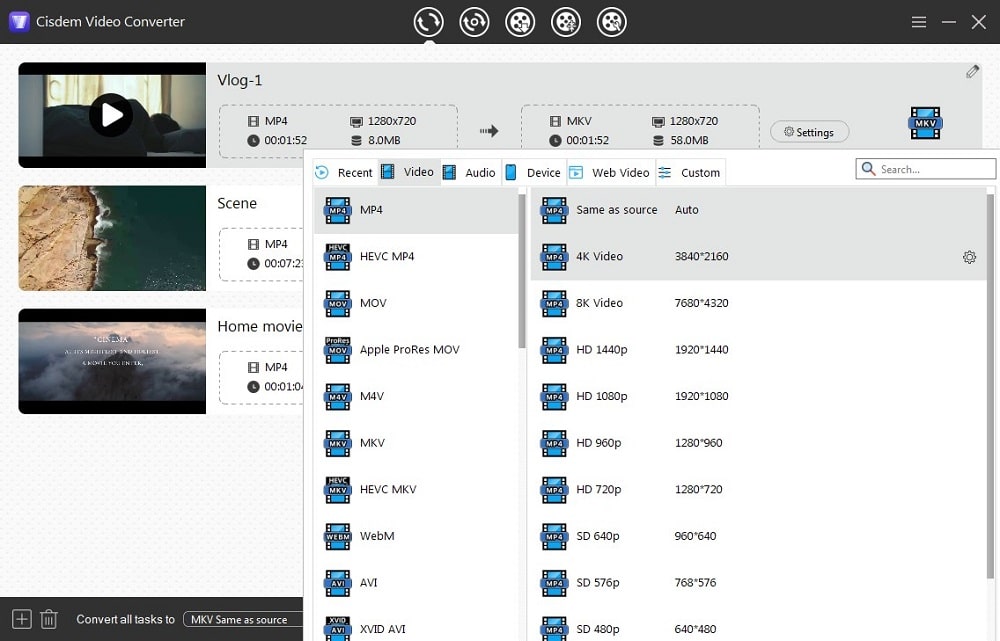Choose MP4 format in list
Image resolution: width=1000 pixels, height=641 pixels.
click(x=415, y=210)
